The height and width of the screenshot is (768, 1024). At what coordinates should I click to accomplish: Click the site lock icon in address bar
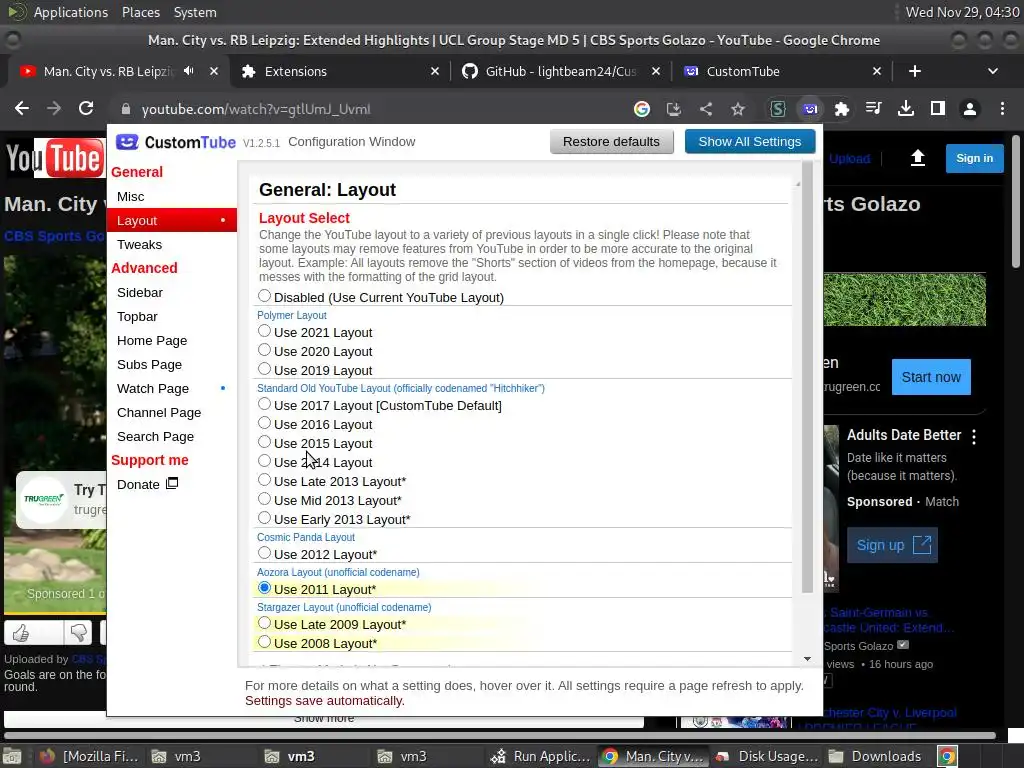(x=126, y=109)
